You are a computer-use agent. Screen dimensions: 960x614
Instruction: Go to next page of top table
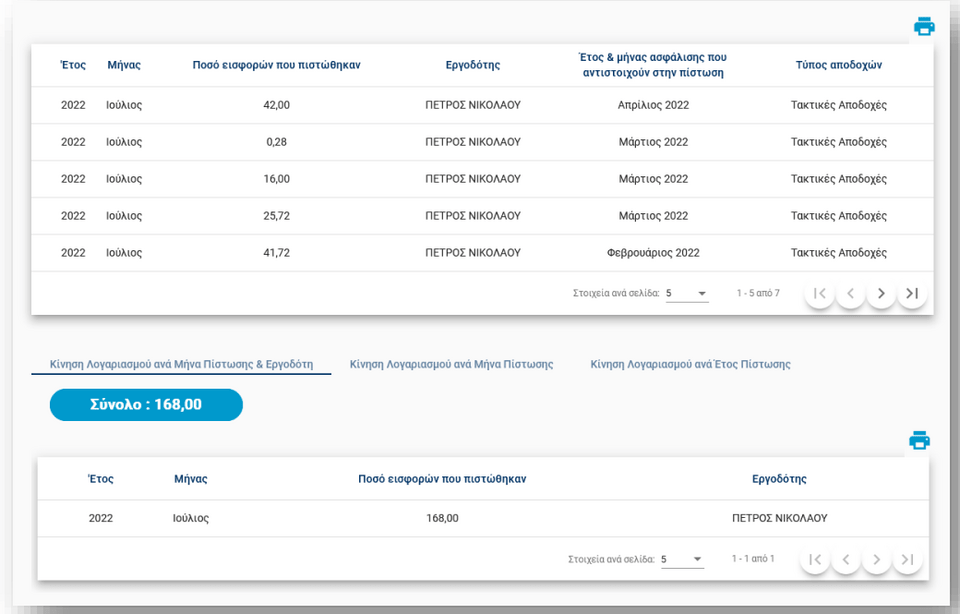point(881,293)
